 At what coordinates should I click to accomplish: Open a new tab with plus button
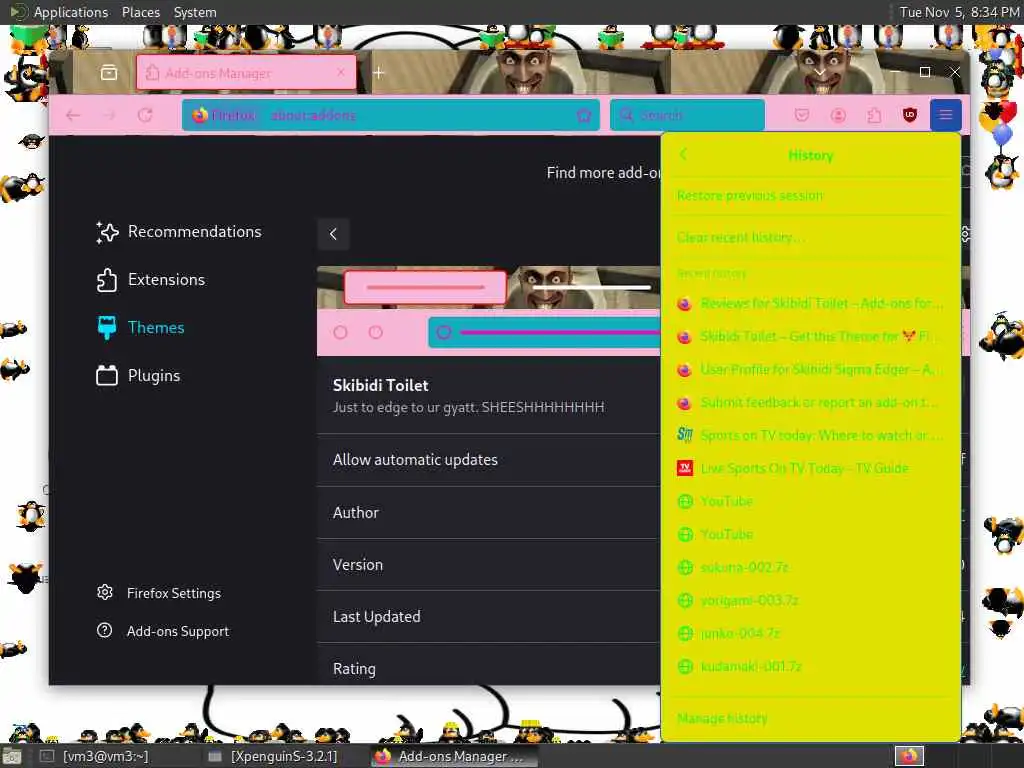tap(378, 72)
